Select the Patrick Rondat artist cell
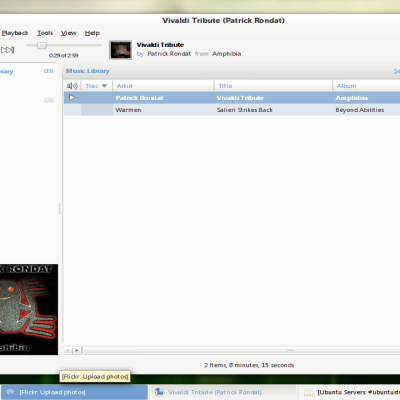 click(139, 98)
